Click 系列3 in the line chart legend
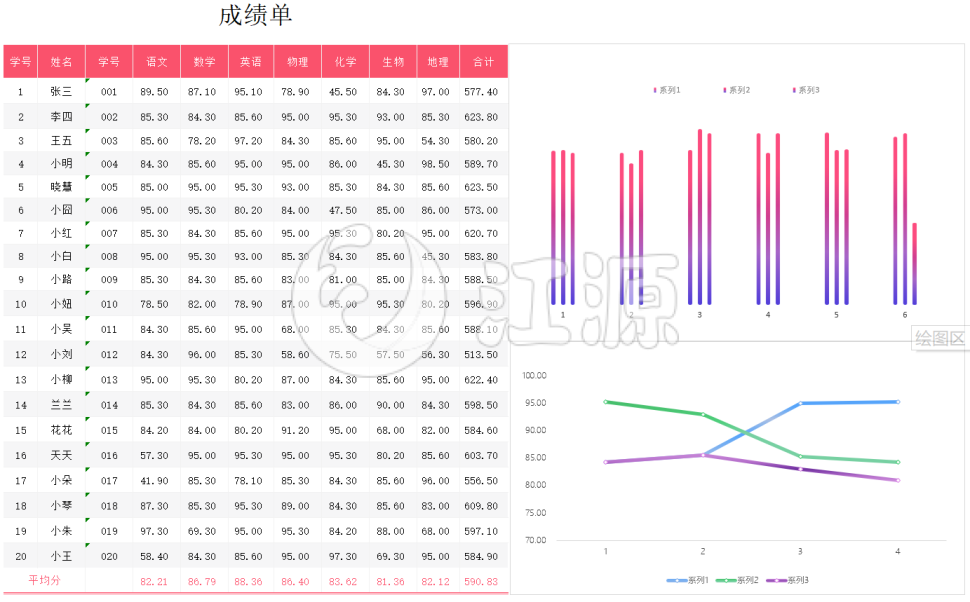Image resolution: width=970 pixels, height=602 pixels. click(787, 580)
